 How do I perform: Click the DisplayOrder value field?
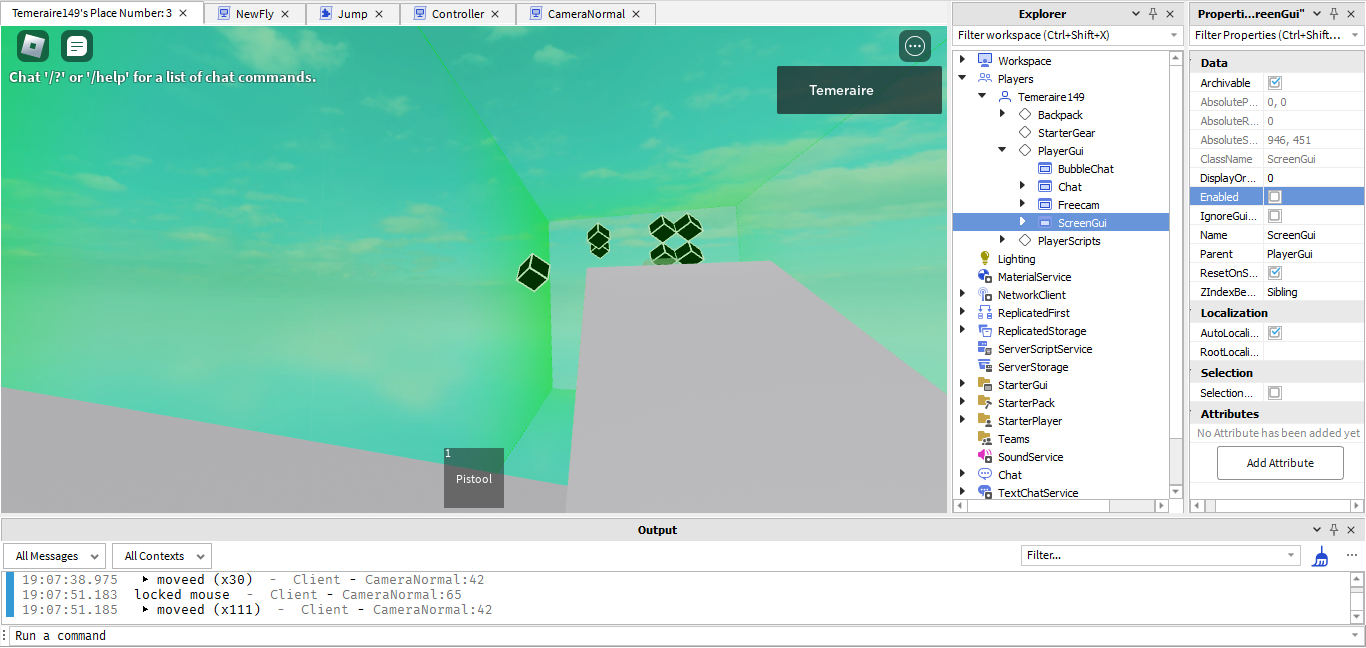pyautogui.click(x=1313, y=178)
